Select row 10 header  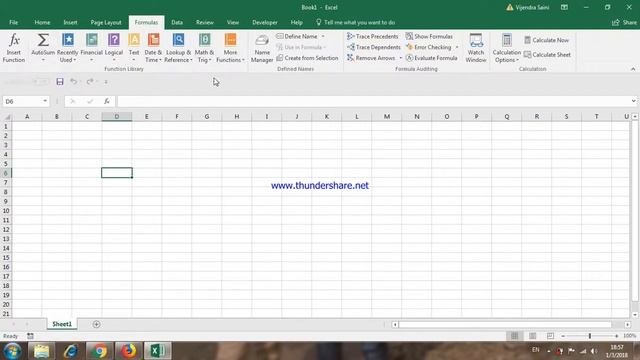(x=6, y=211)
